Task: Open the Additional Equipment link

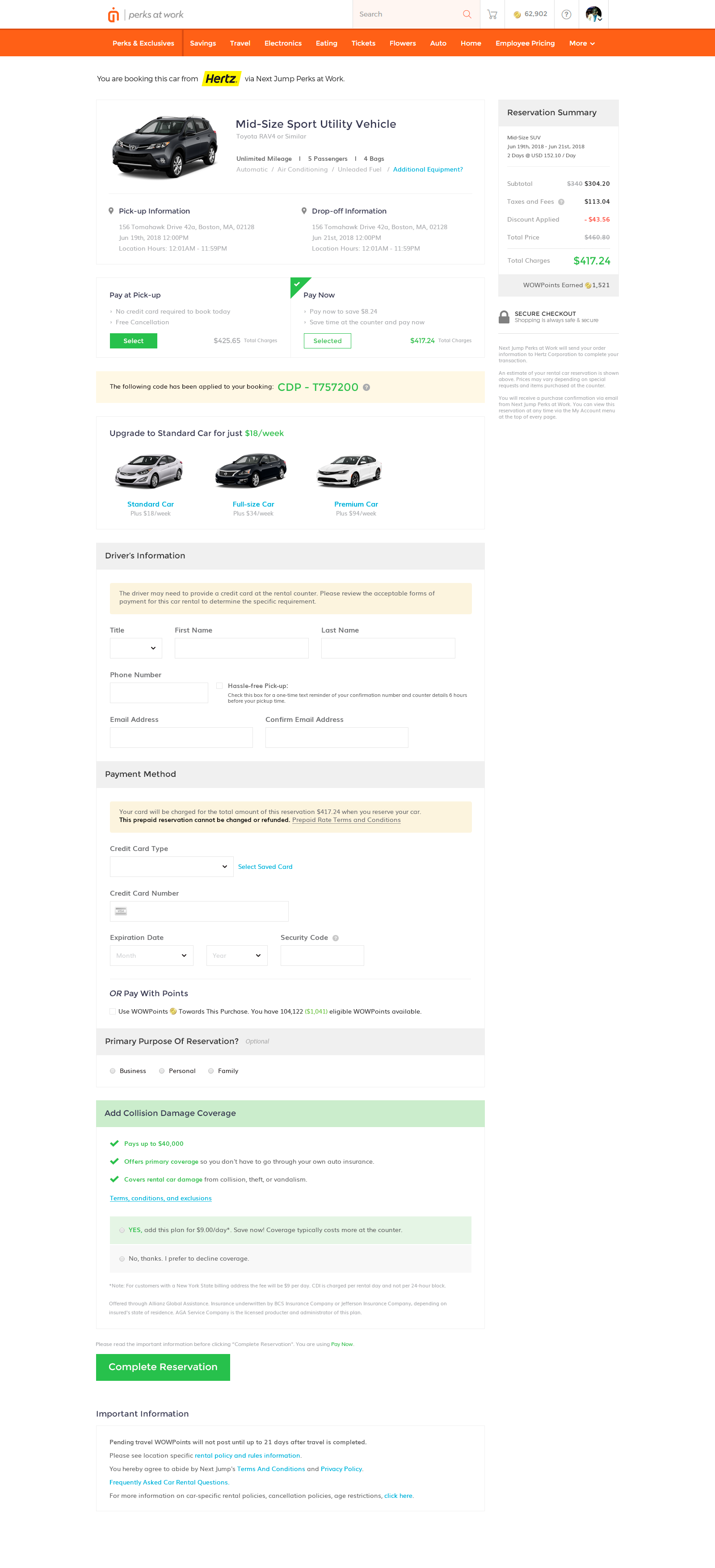Action: pyautogui.click(x=428, y=169)
